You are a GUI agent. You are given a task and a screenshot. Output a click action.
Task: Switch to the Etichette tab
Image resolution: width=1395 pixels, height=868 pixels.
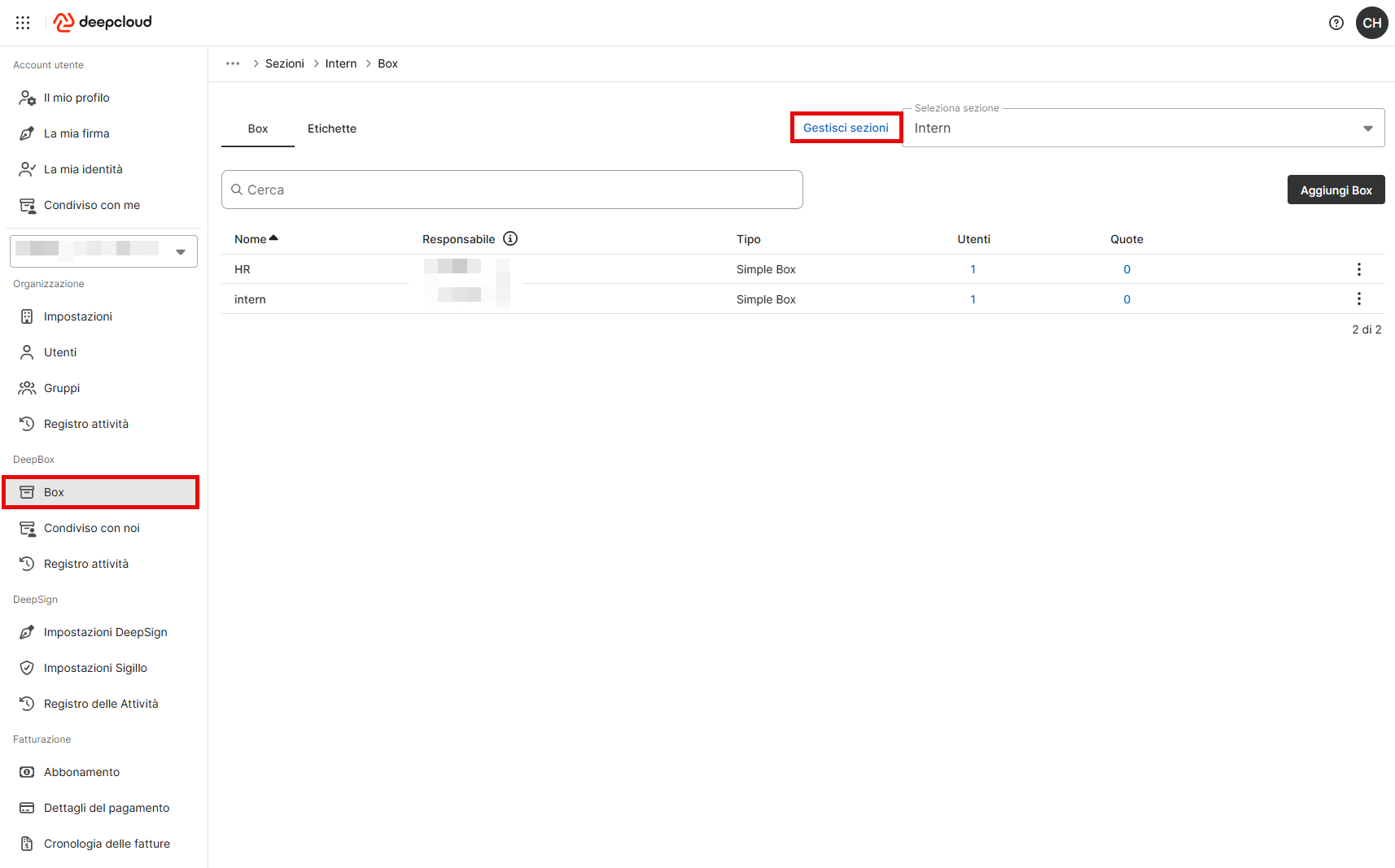pos(331,129)
